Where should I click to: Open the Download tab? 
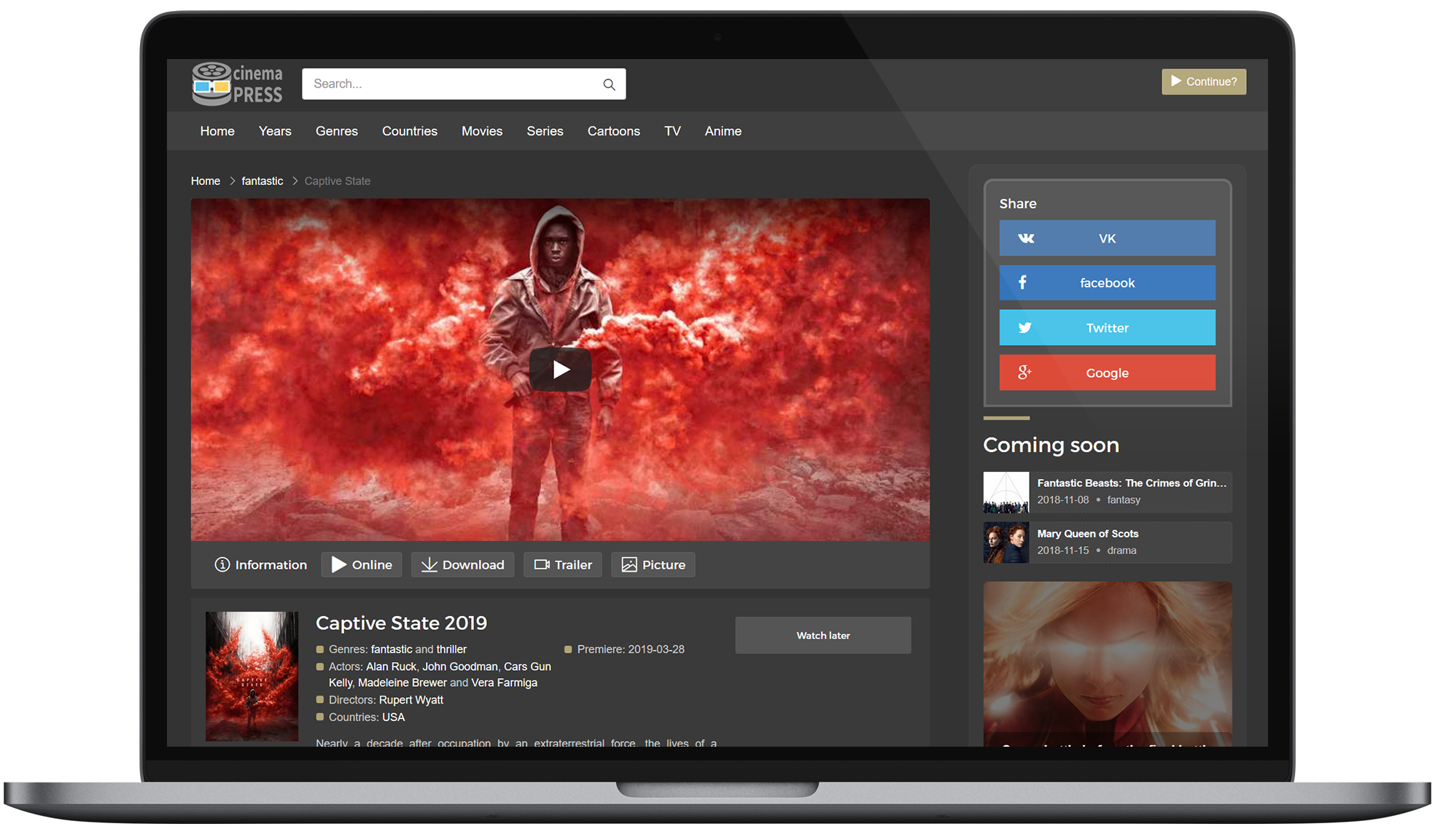point(462,565)
